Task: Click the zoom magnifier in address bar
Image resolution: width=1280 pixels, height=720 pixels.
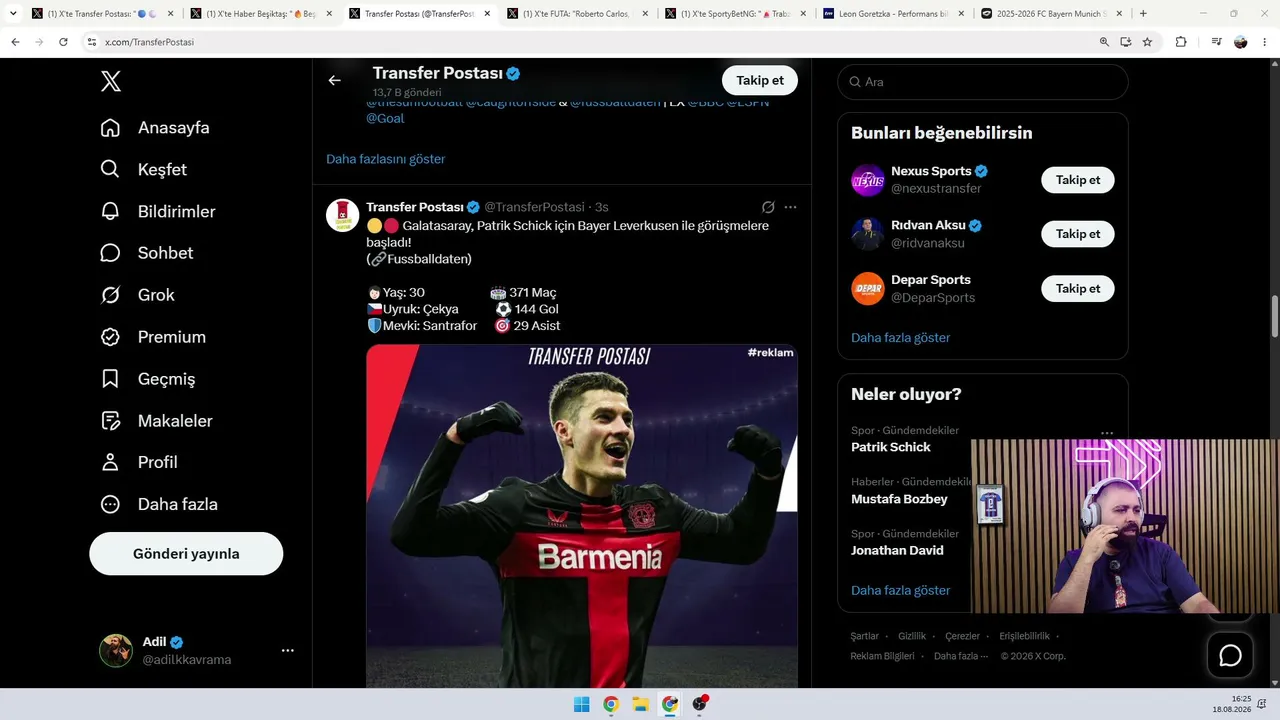Action: 1104,42
